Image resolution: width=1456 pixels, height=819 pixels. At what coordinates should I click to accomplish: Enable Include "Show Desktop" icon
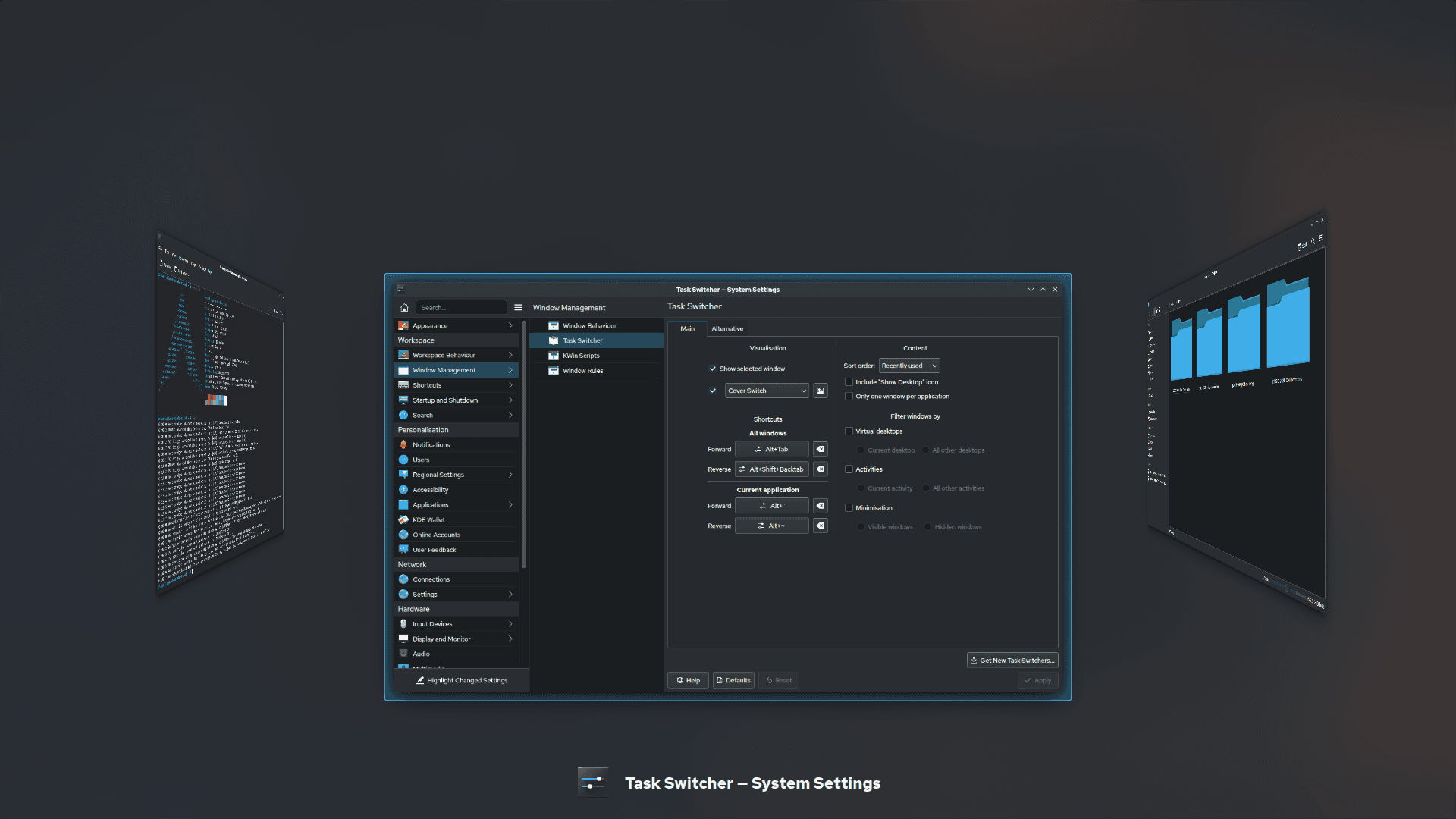click(849, 382)
